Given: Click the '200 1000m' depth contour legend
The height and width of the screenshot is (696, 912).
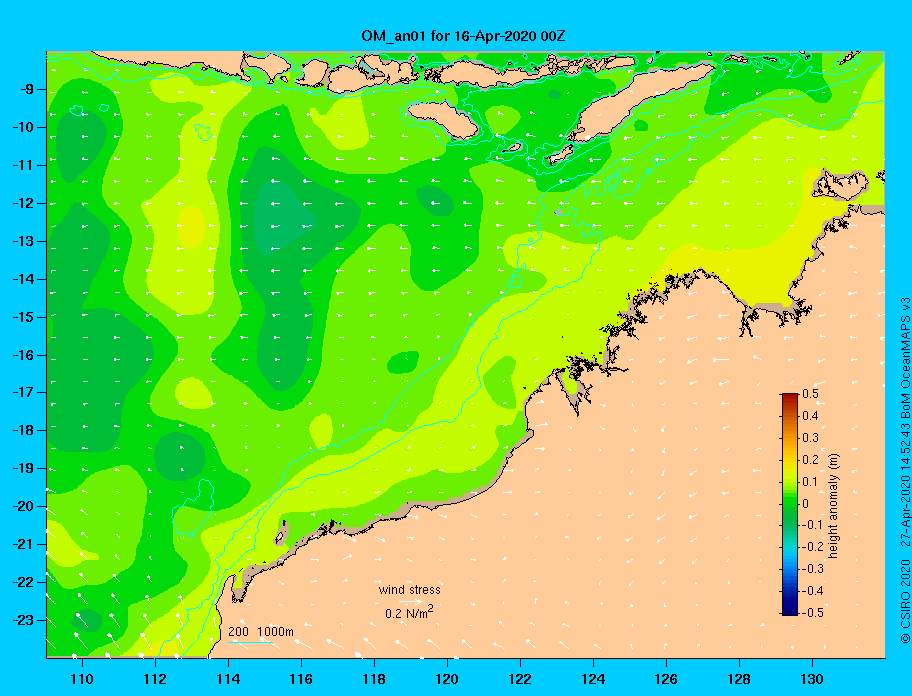Looking at the screenshot, I should [261, 631].
